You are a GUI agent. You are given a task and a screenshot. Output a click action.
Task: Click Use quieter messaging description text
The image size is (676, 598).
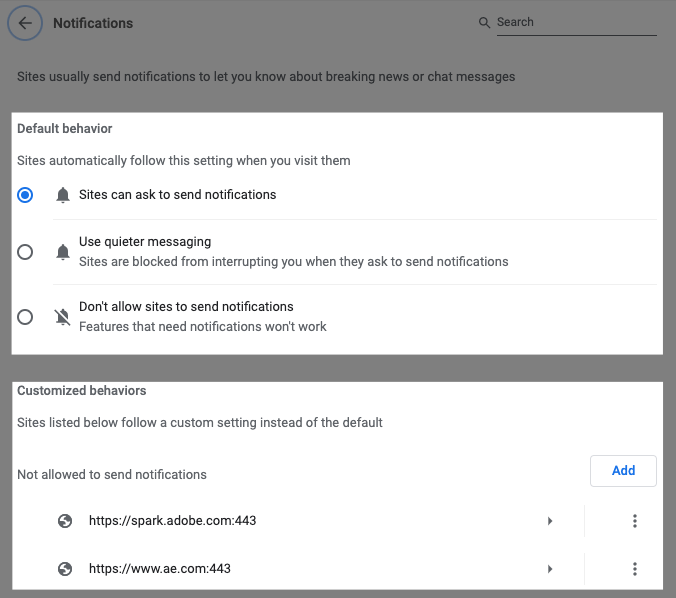293,262
